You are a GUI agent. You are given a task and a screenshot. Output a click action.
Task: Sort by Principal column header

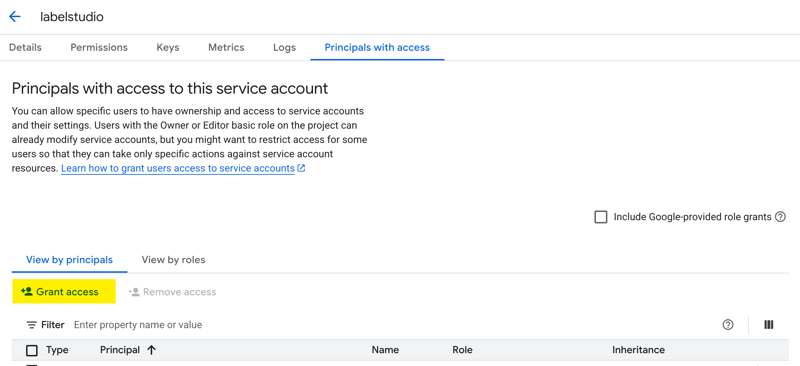(120, 350)
